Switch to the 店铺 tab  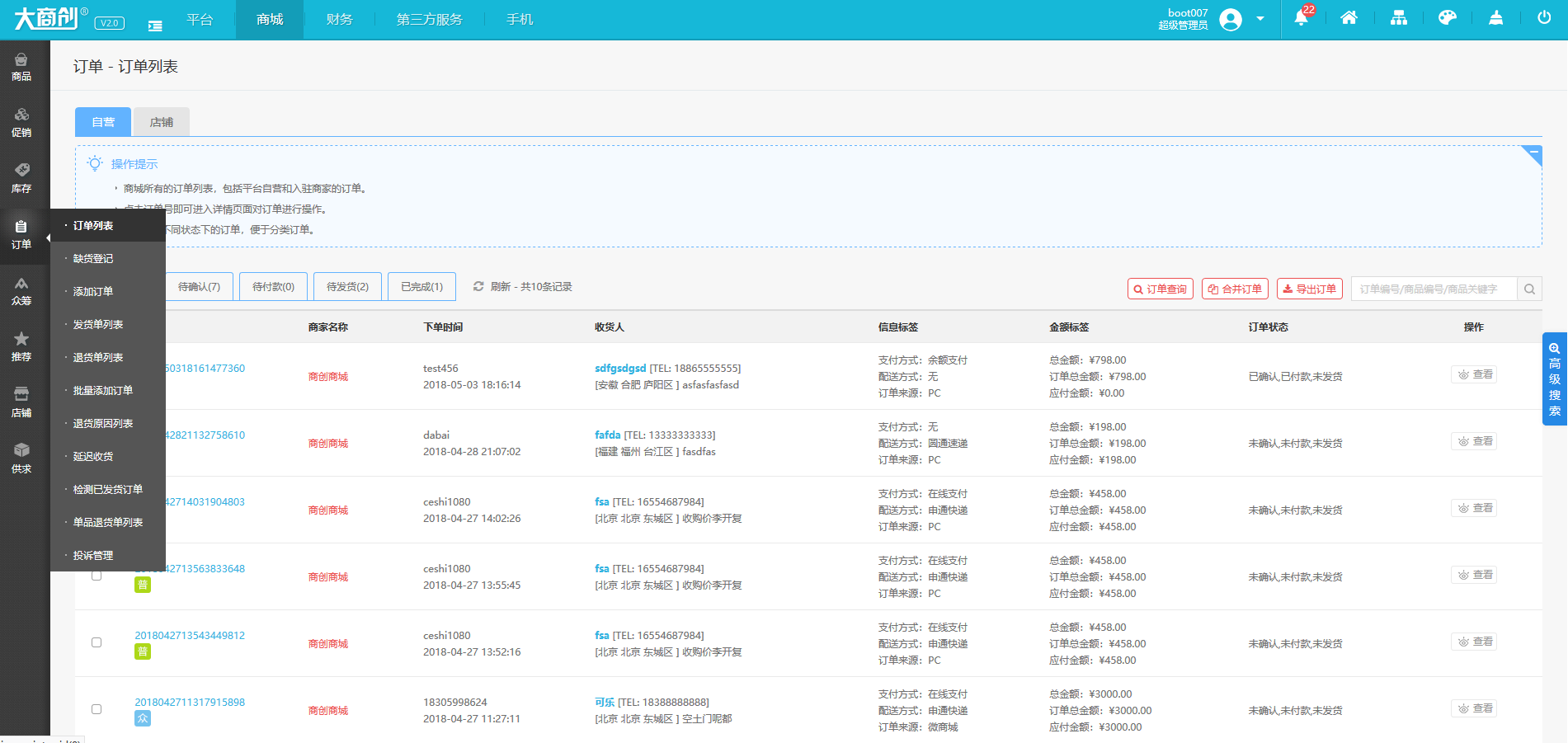[162, 122]
